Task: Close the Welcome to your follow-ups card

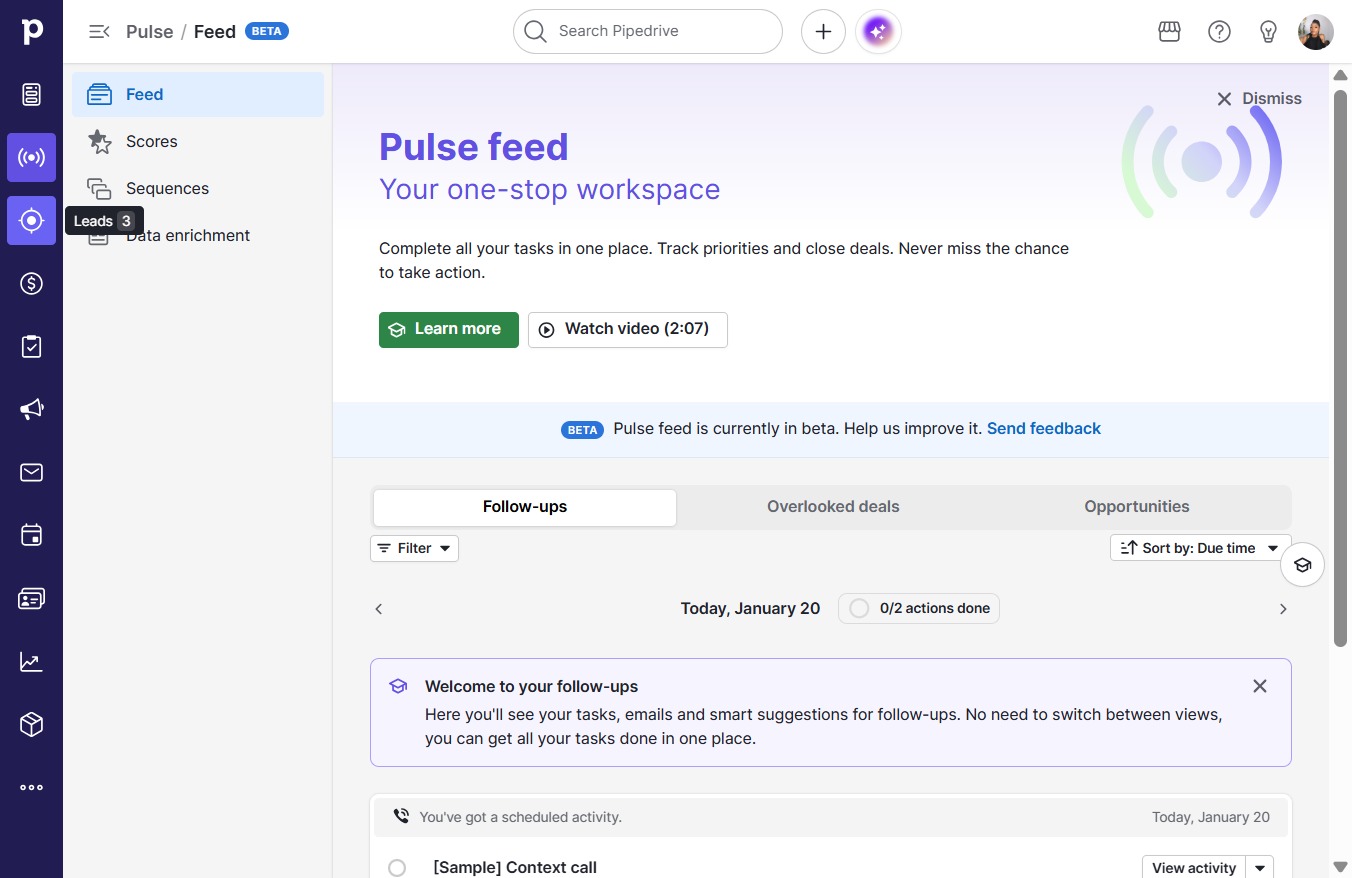Action: (x=1260, y=686)
